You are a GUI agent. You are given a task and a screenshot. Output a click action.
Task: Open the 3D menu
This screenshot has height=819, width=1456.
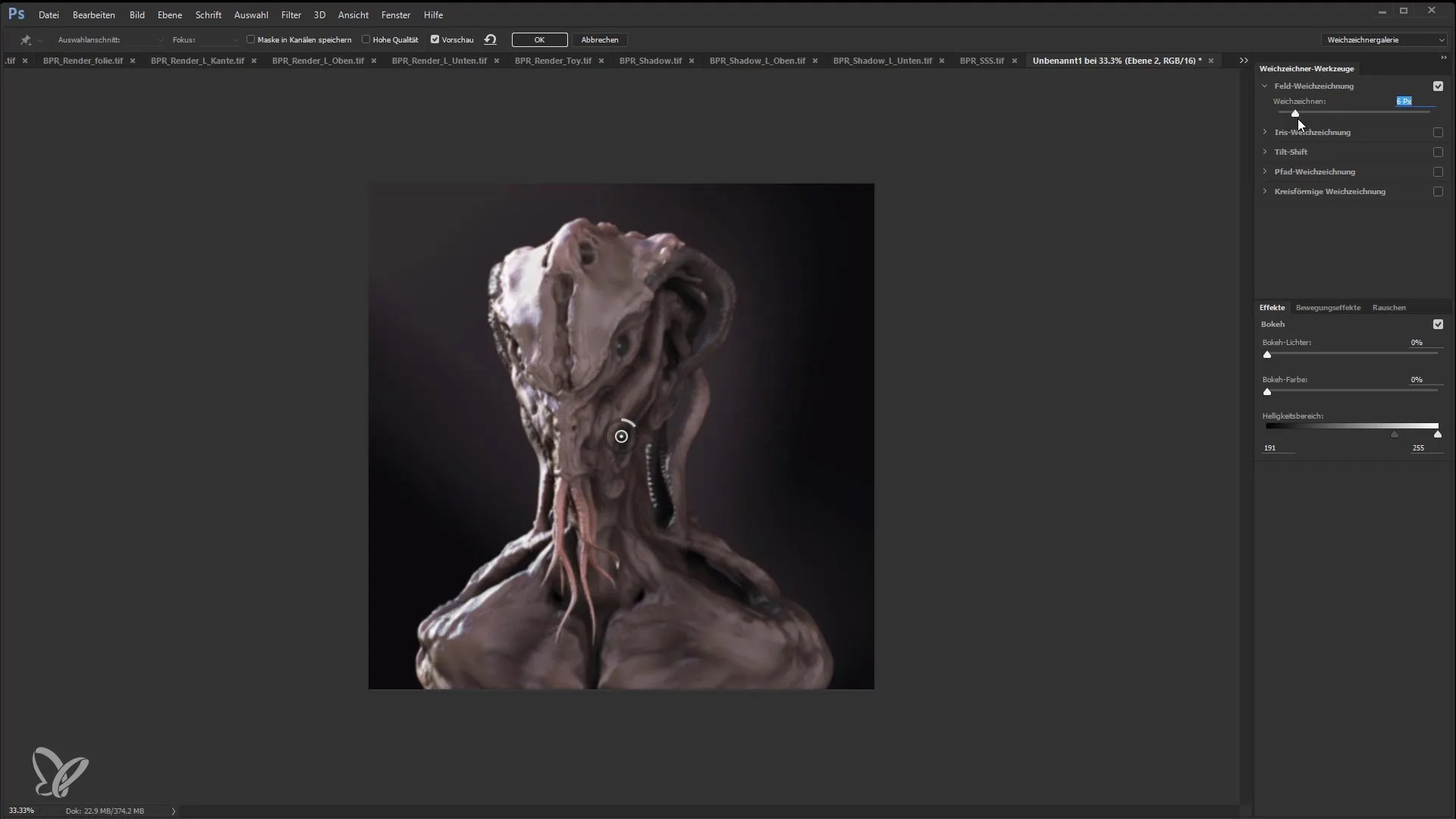tap(320, 14)
